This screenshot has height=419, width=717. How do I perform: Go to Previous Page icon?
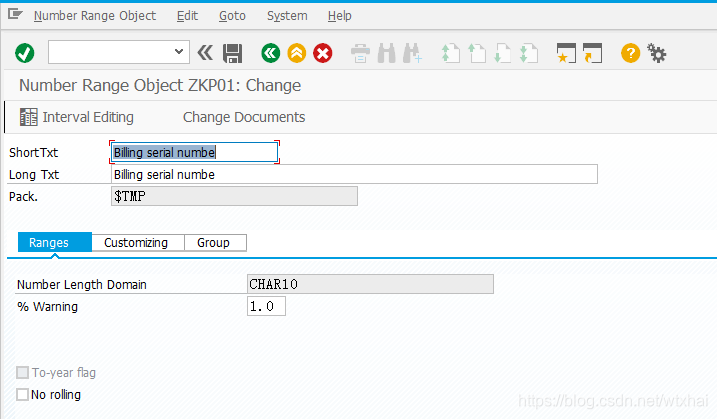pyautogui.click(x=477, y=53)
